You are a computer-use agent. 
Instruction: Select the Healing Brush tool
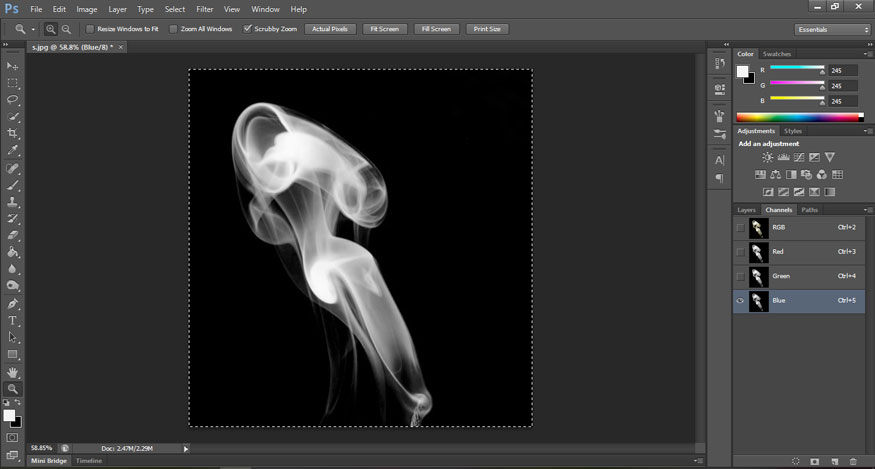point(12,168)
